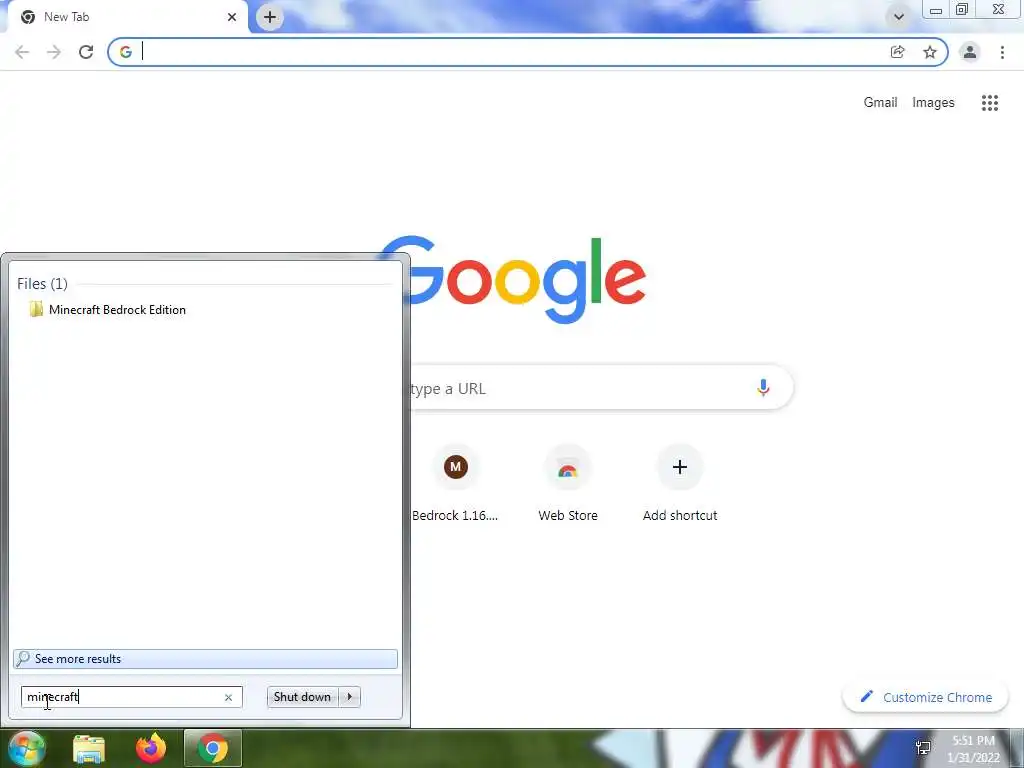Click the Shut down button
The width and height of the screenshot is (1024, 768).
[302, 697]
